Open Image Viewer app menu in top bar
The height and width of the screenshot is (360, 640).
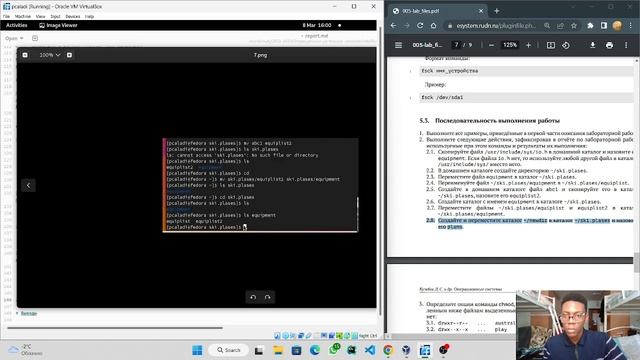click(x=58, y=25)
